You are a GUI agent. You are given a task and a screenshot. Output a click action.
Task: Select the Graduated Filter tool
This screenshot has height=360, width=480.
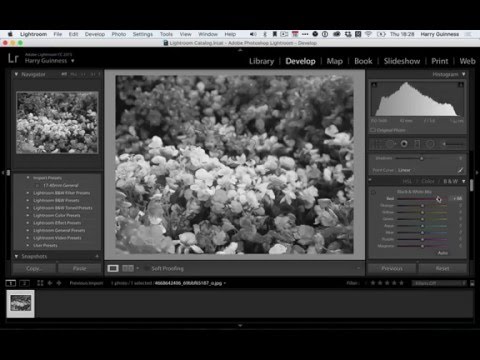[417, 144]
